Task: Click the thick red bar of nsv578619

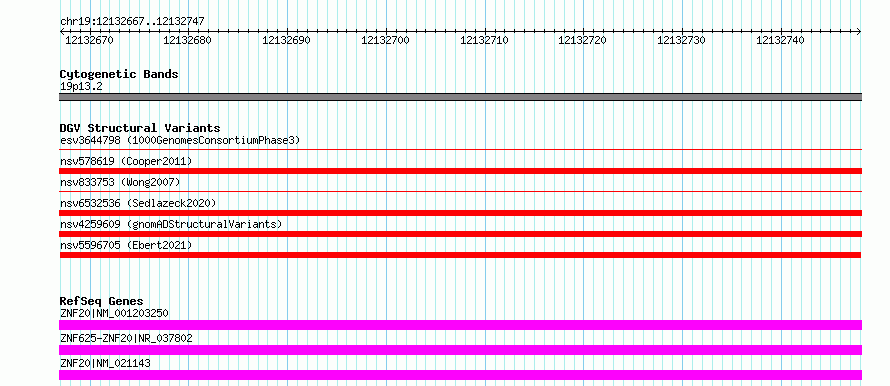Action: 460,171
